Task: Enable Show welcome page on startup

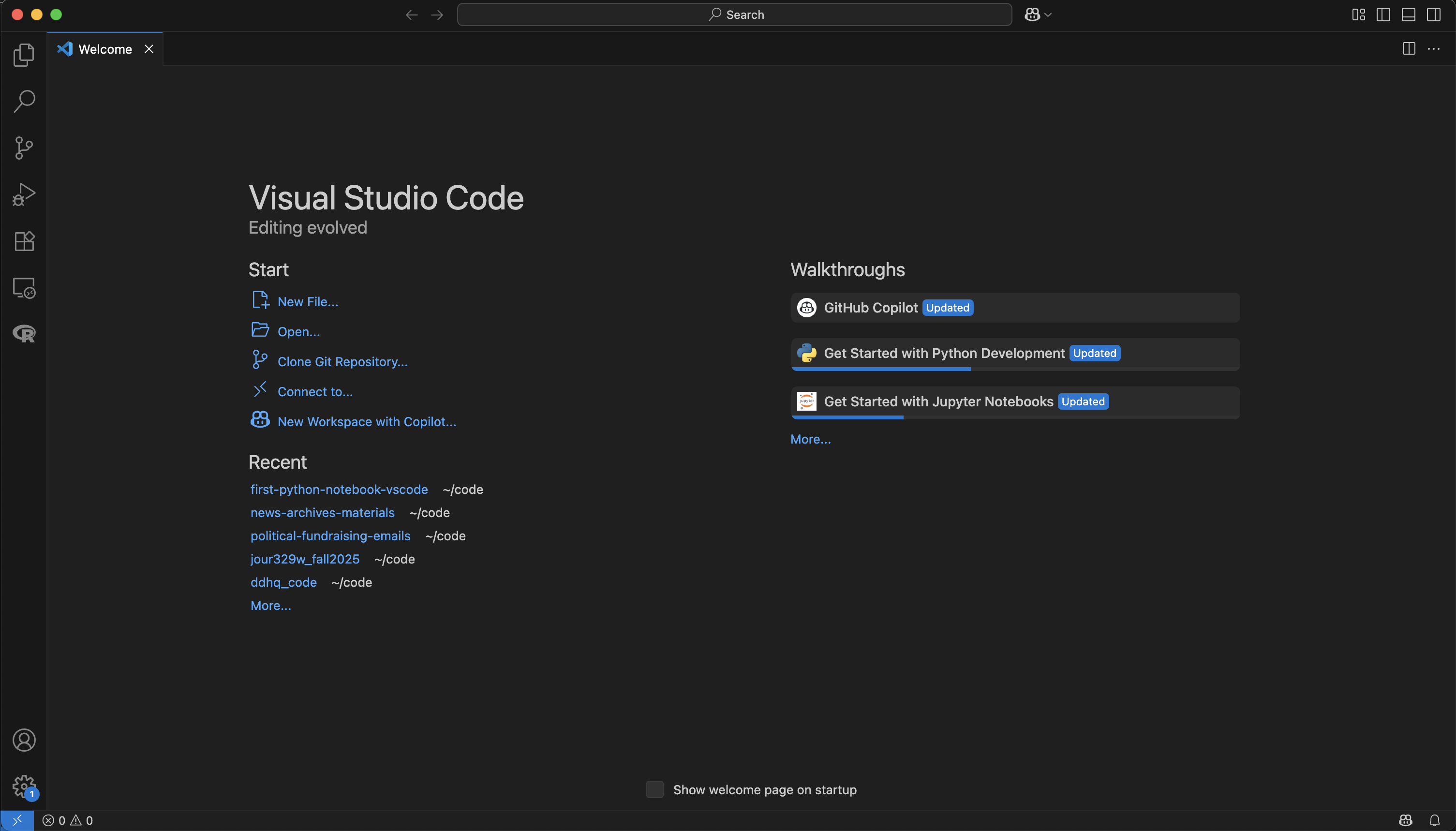Action: click(654, 789)
